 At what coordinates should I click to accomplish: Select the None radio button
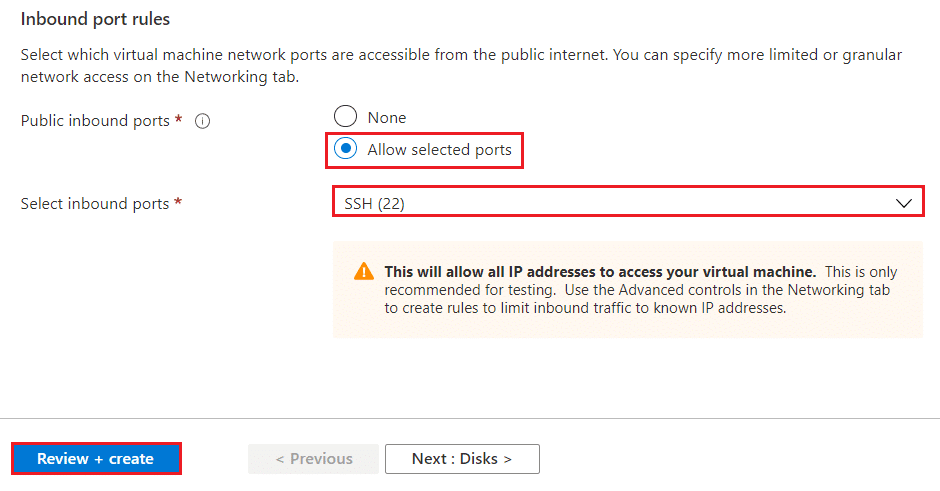[x=345, y=116]
